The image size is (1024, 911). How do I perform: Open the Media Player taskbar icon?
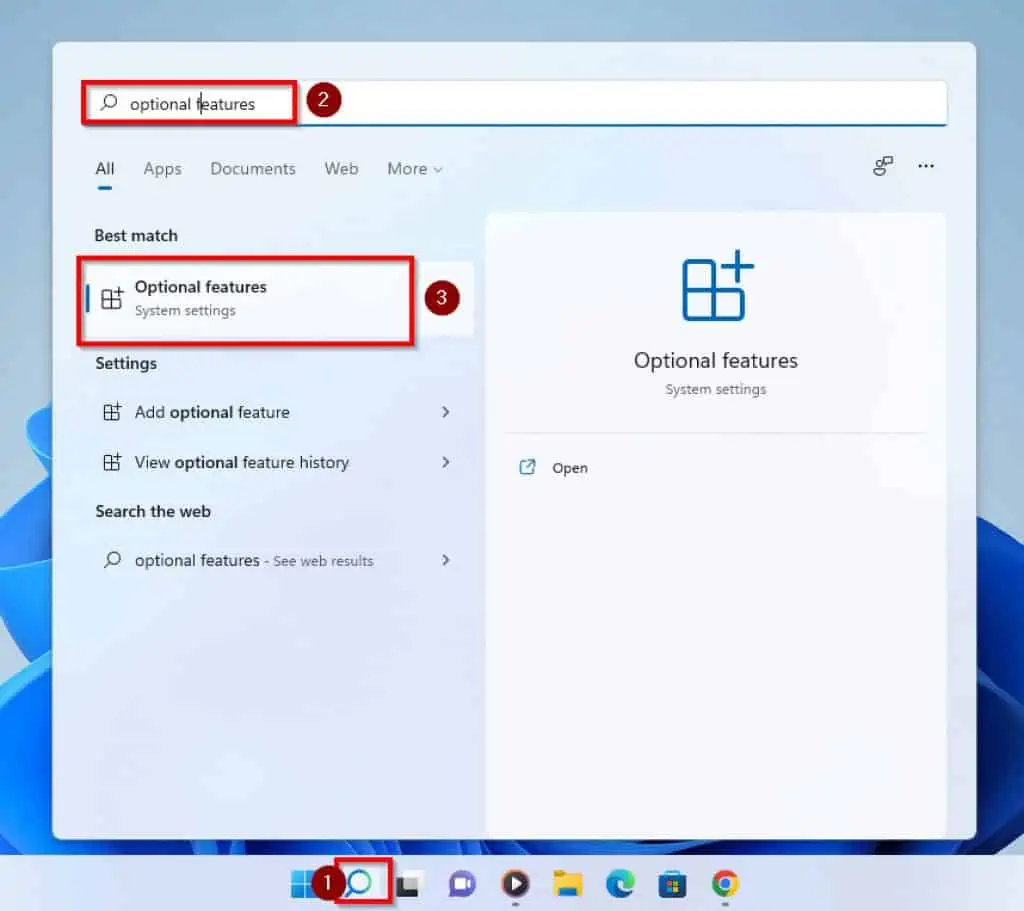(514, 883)
